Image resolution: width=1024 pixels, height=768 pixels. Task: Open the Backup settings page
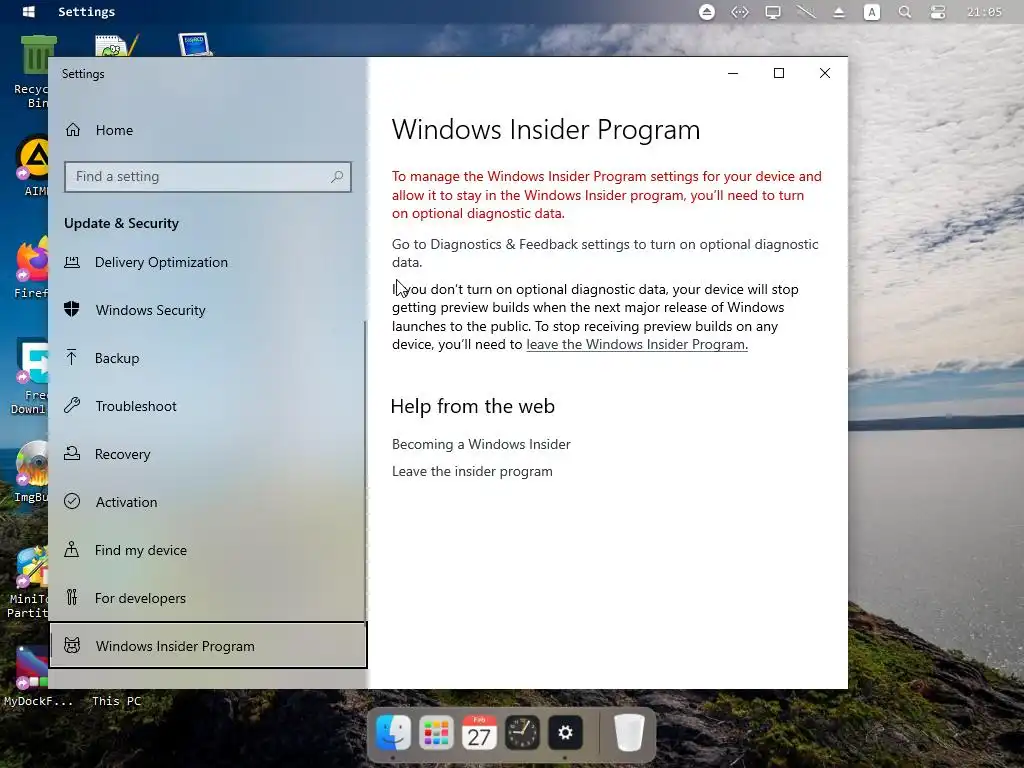click(207, 358)
